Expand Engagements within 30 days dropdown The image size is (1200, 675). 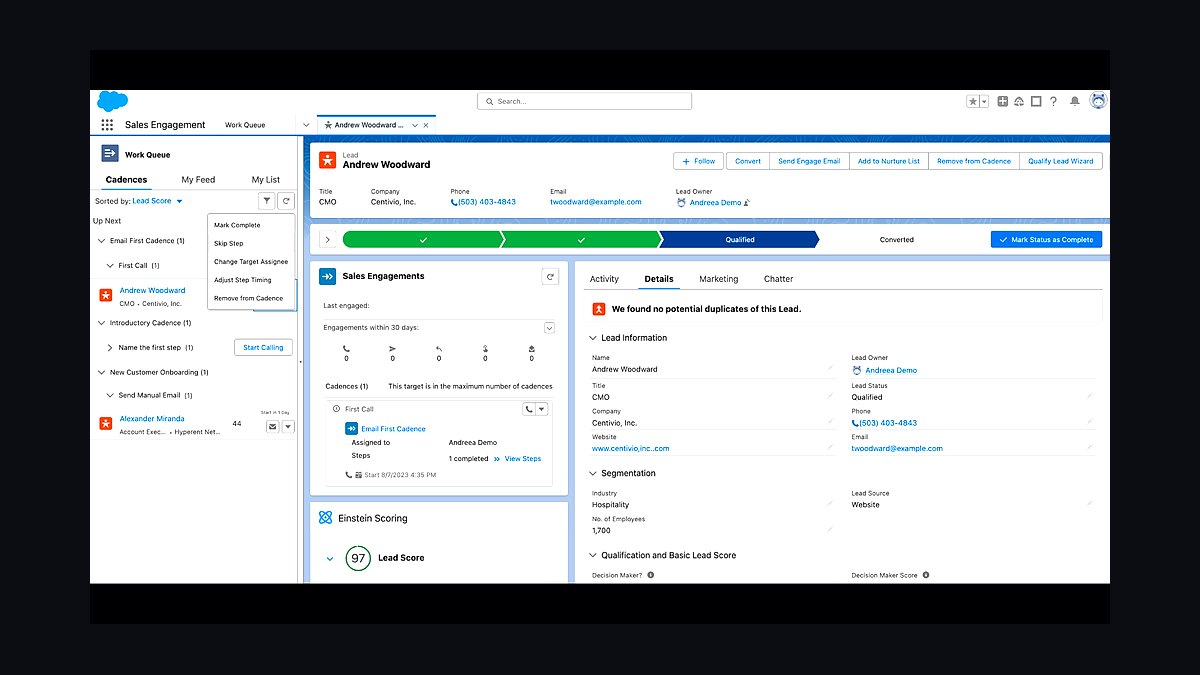point(549,328)
